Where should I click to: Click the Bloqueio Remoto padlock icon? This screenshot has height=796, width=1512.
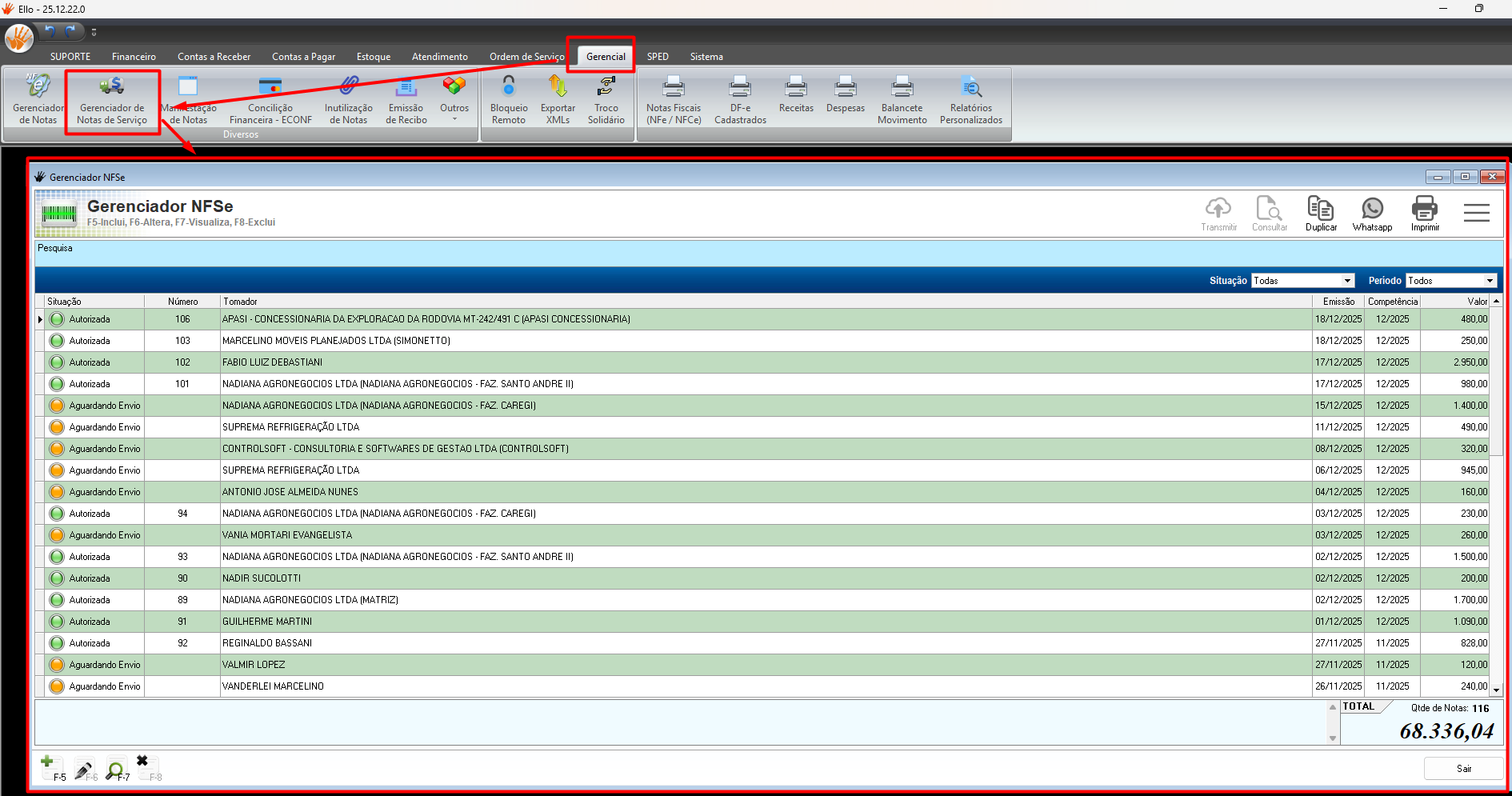click(508, 86)
